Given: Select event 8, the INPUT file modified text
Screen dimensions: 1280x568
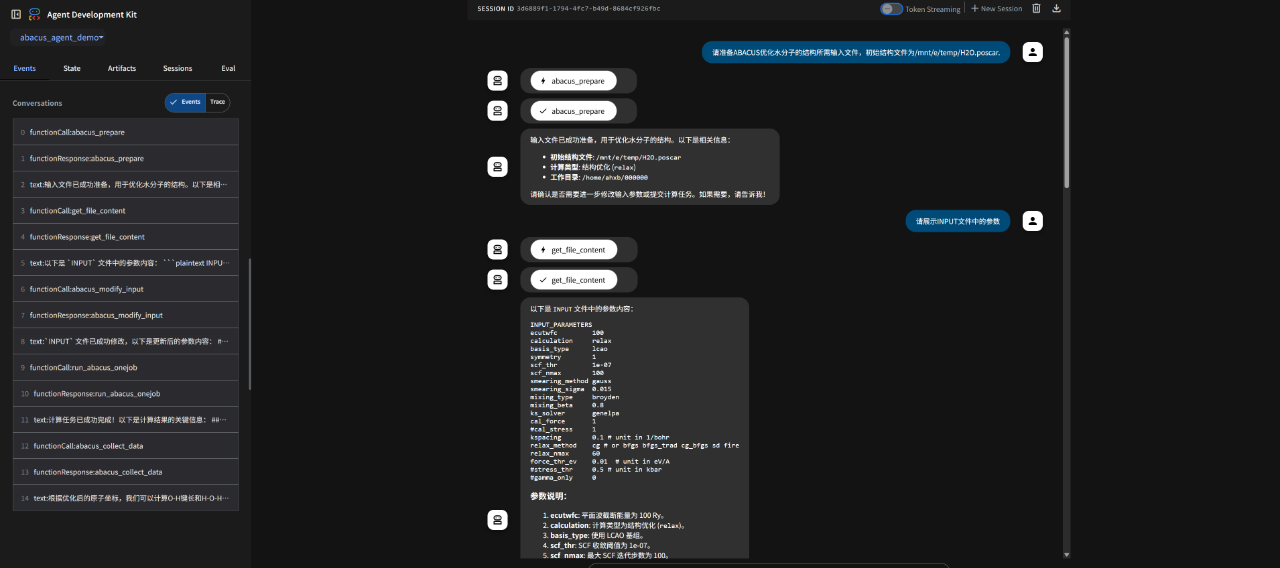Looking at the screenshot, I should pos(126,341).
